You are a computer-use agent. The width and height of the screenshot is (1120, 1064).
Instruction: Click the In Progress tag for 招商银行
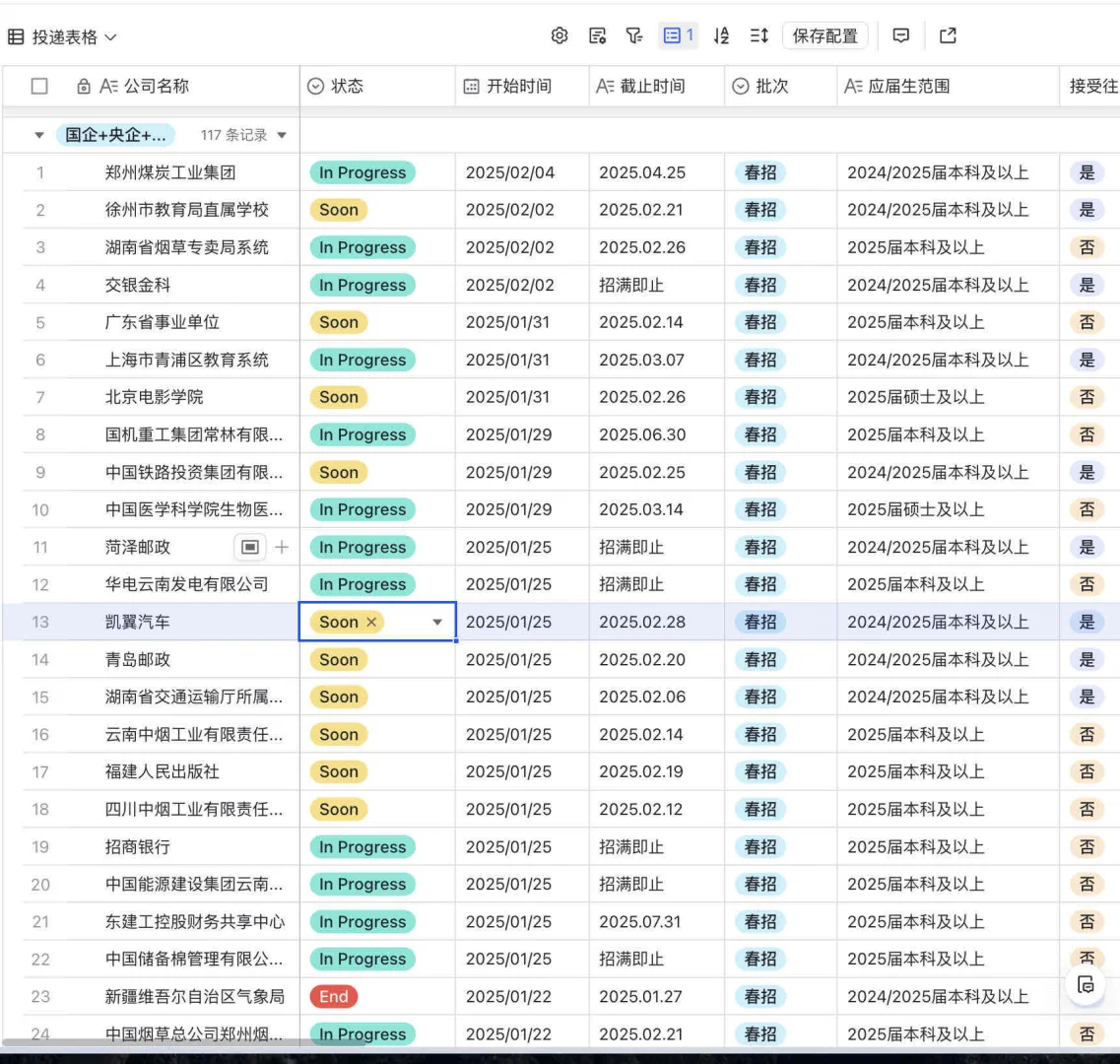point(362,847)
